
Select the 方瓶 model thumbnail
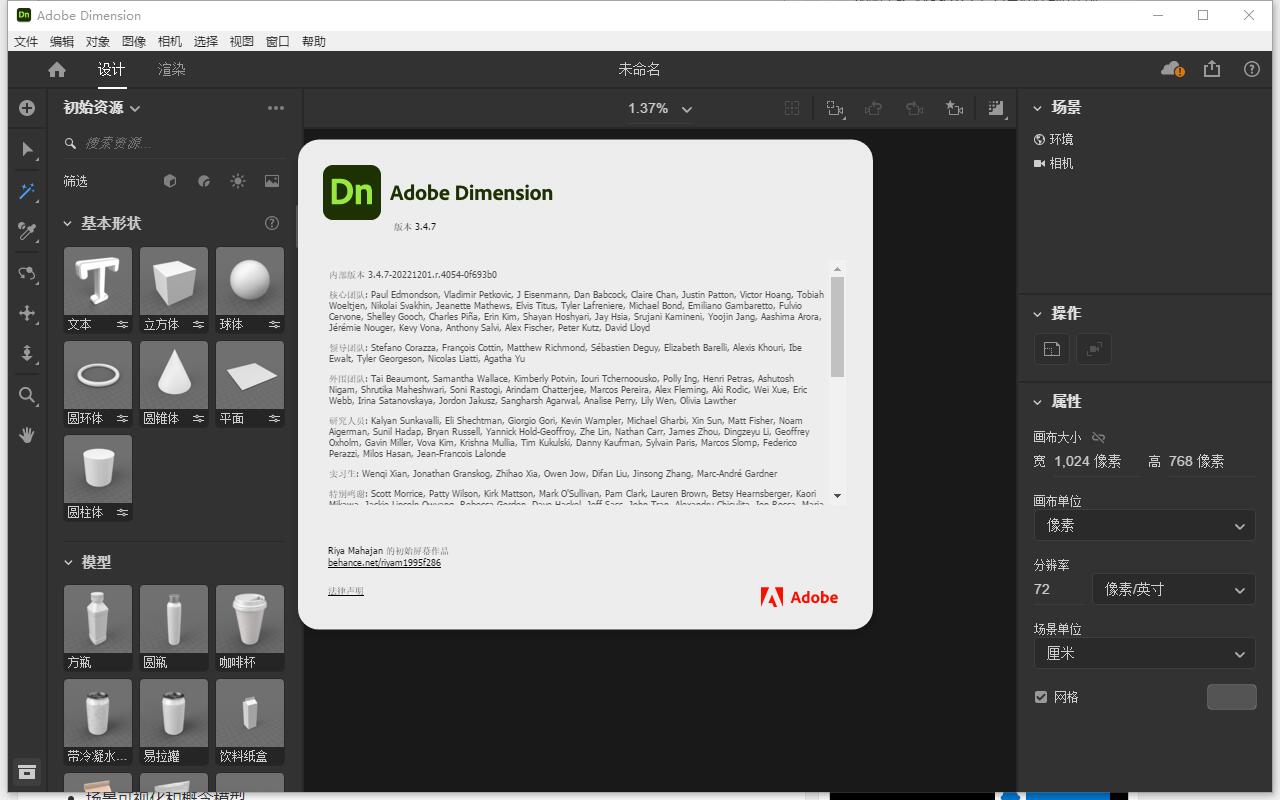pyautogui.click(x=98, y=619)
